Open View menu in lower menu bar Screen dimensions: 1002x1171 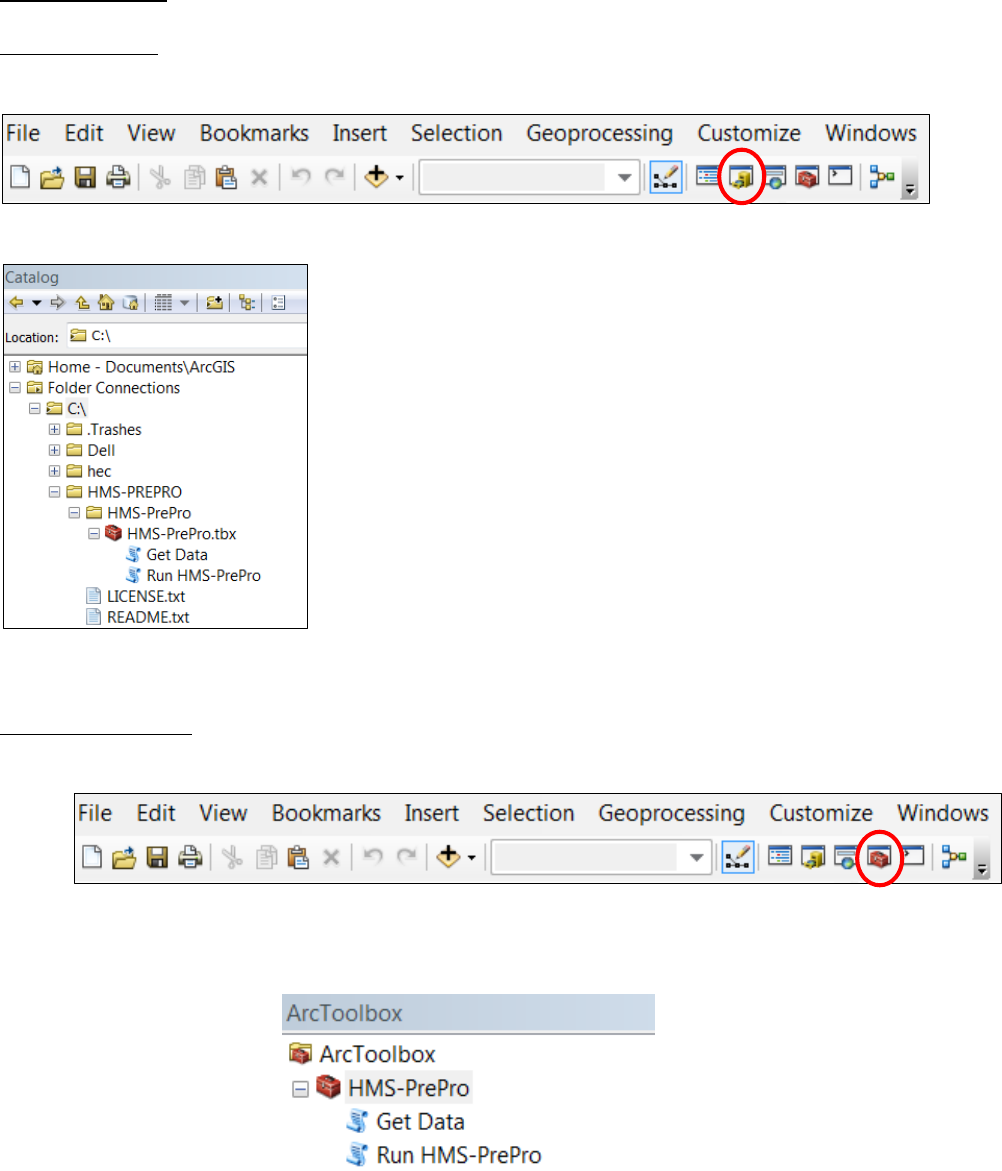[x=223, y=813]
